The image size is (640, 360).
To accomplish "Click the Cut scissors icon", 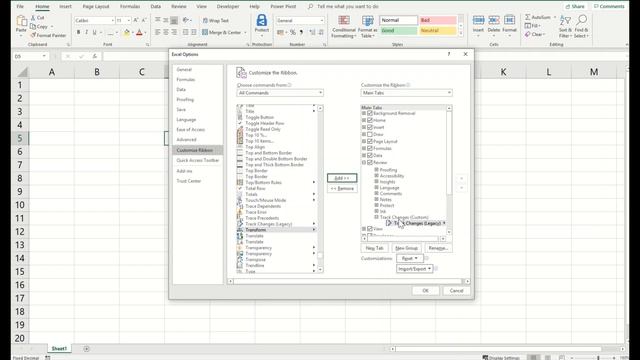I will point(33,18).
